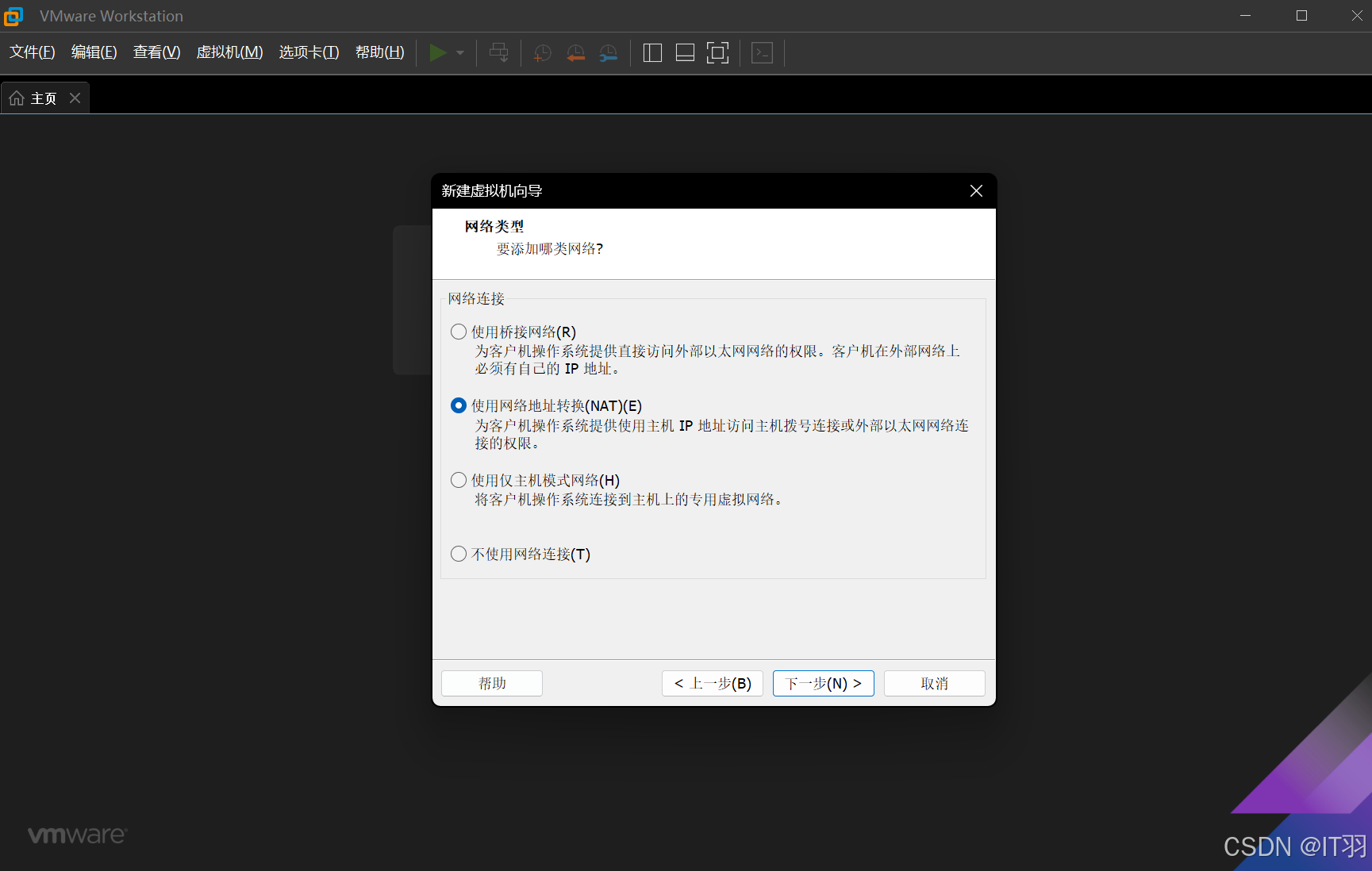This screenshot has height=871, width=1372.
Task: Toggle the thumbnail bar view icon
Action: pyautogui.click(x=685, y=53)
